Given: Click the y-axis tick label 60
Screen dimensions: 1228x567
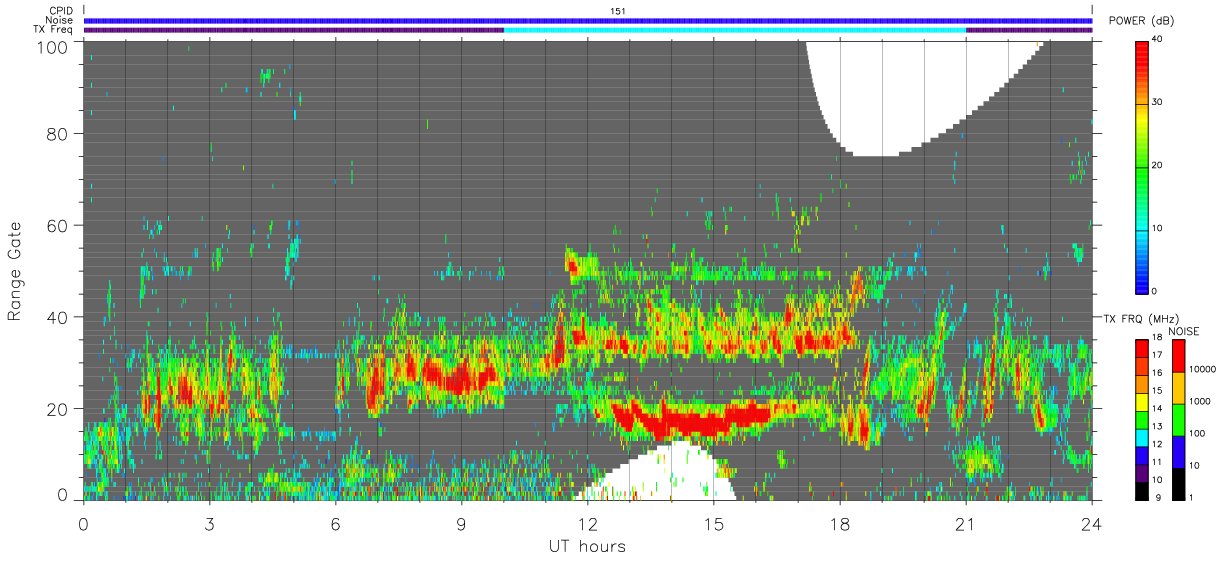Looking at the screenshot, I should [58, 226].
